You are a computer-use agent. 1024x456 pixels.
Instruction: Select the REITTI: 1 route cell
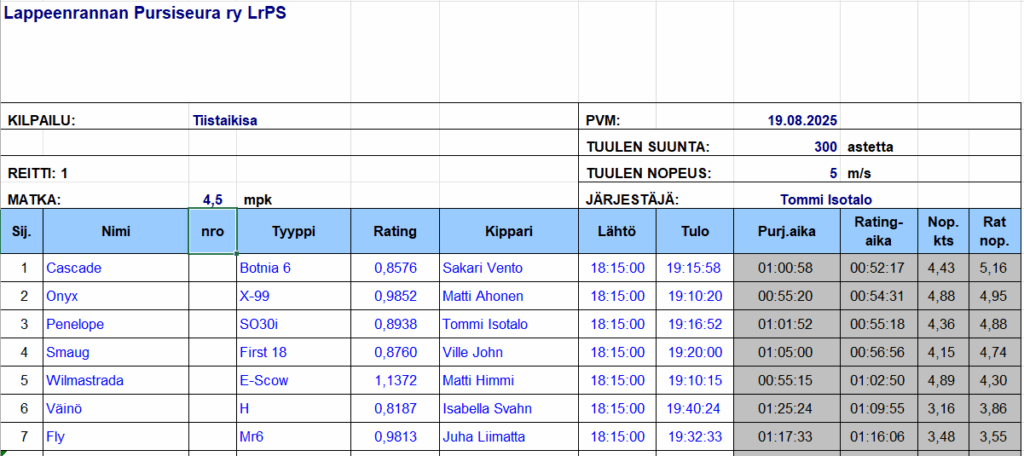[38, 173]
